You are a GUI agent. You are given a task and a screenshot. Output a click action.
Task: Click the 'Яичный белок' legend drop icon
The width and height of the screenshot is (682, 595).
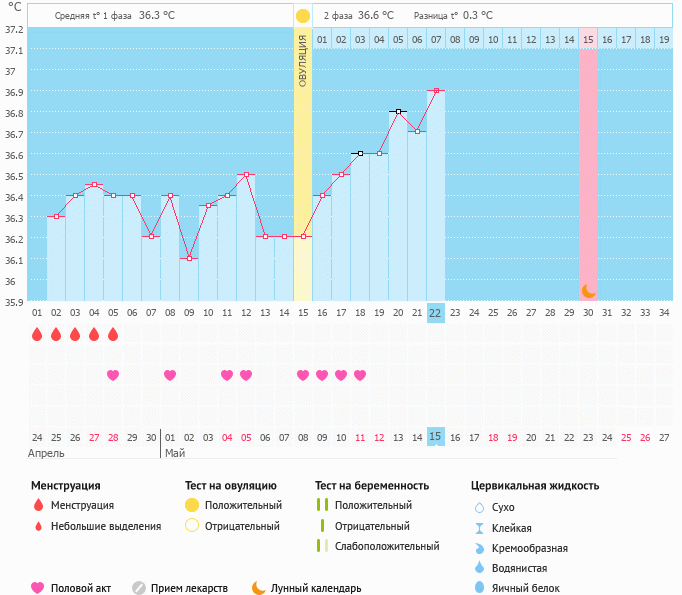(x=480, y=588)
